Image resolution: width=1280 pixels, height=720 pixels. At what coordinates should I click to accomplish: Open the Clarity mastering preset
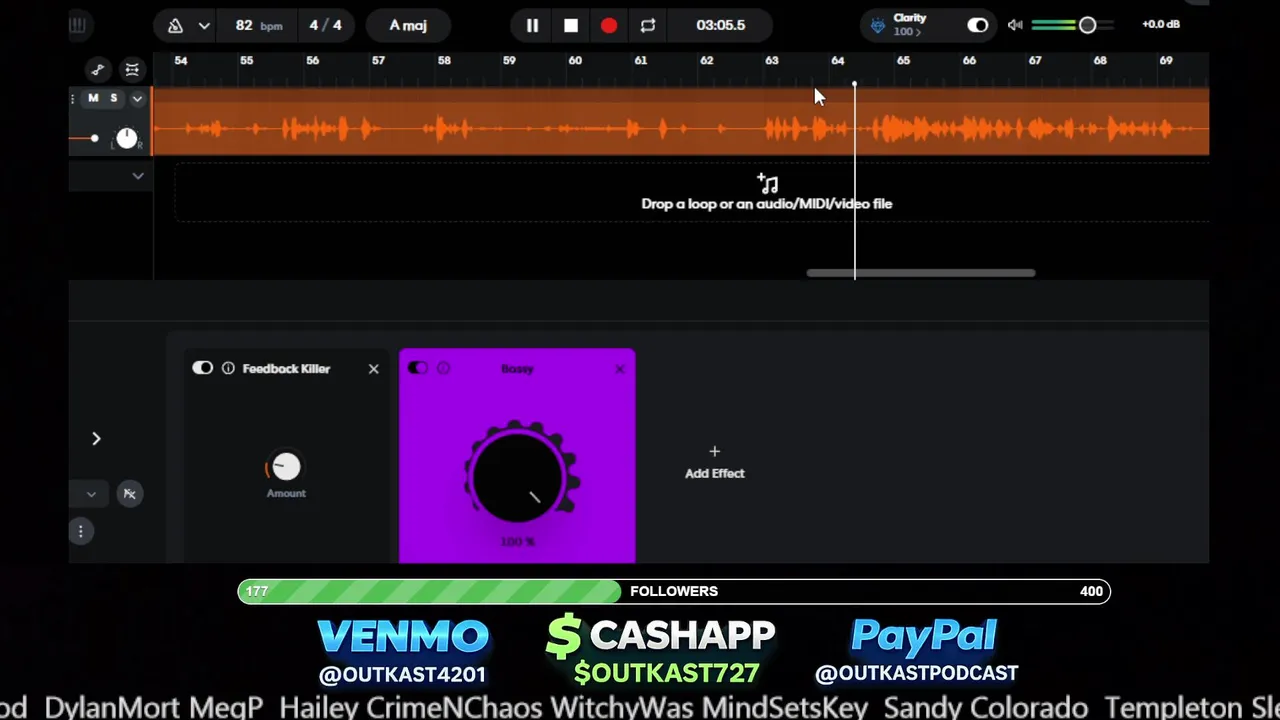(909, 25)
